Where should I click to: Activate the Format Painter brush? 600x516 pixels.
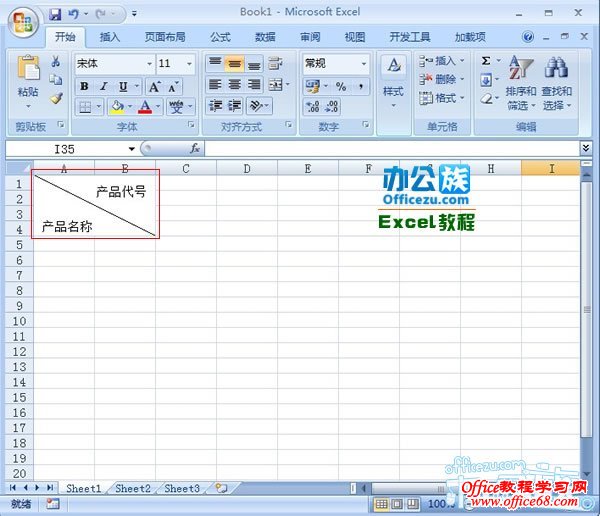click(56, 98)
